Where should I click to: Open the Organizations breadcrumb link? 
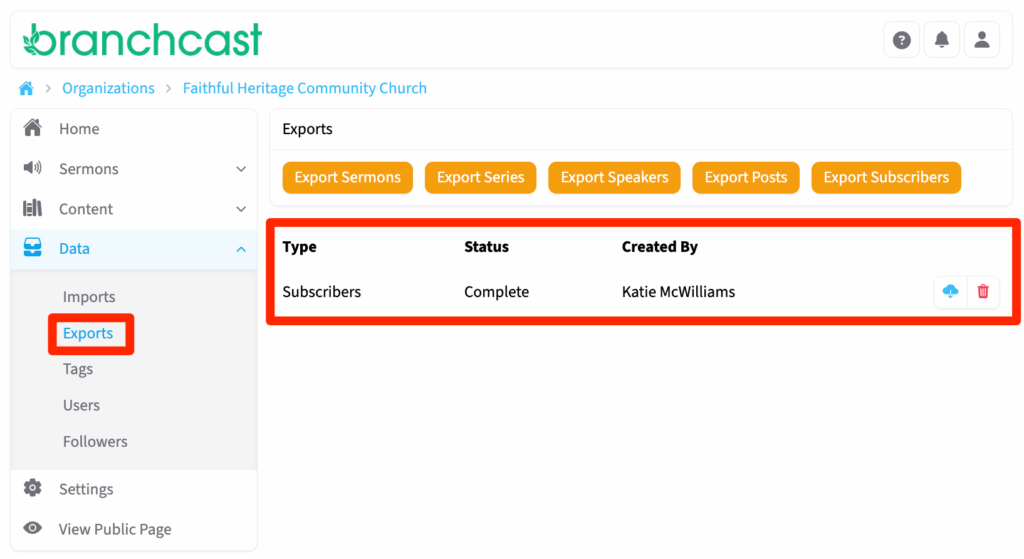click(x=108, y=88)
